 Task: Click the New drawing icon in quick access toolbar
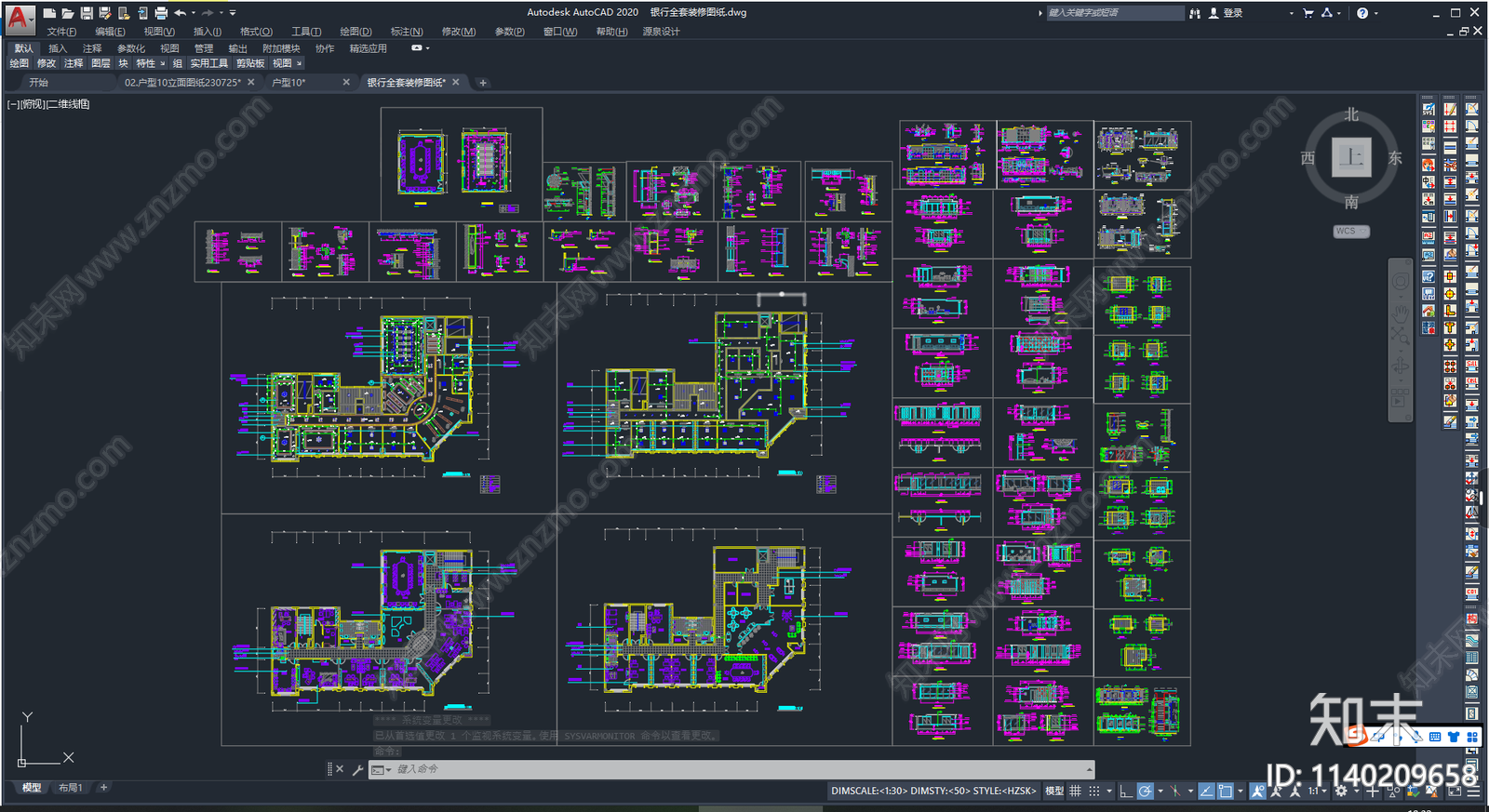49,13
